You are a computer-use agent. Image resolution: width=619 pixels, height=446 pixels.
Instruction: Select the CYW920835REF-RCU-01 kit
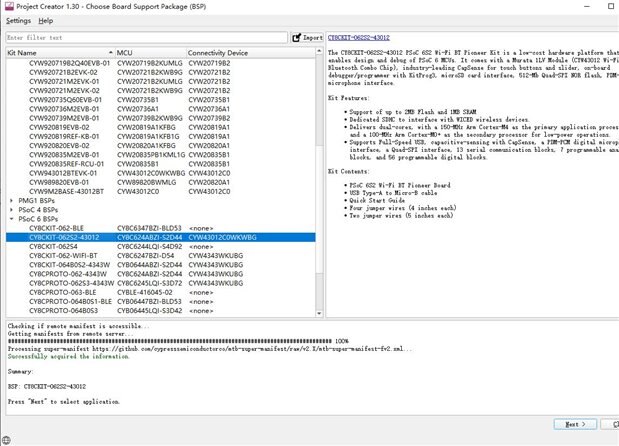(66, 164)
